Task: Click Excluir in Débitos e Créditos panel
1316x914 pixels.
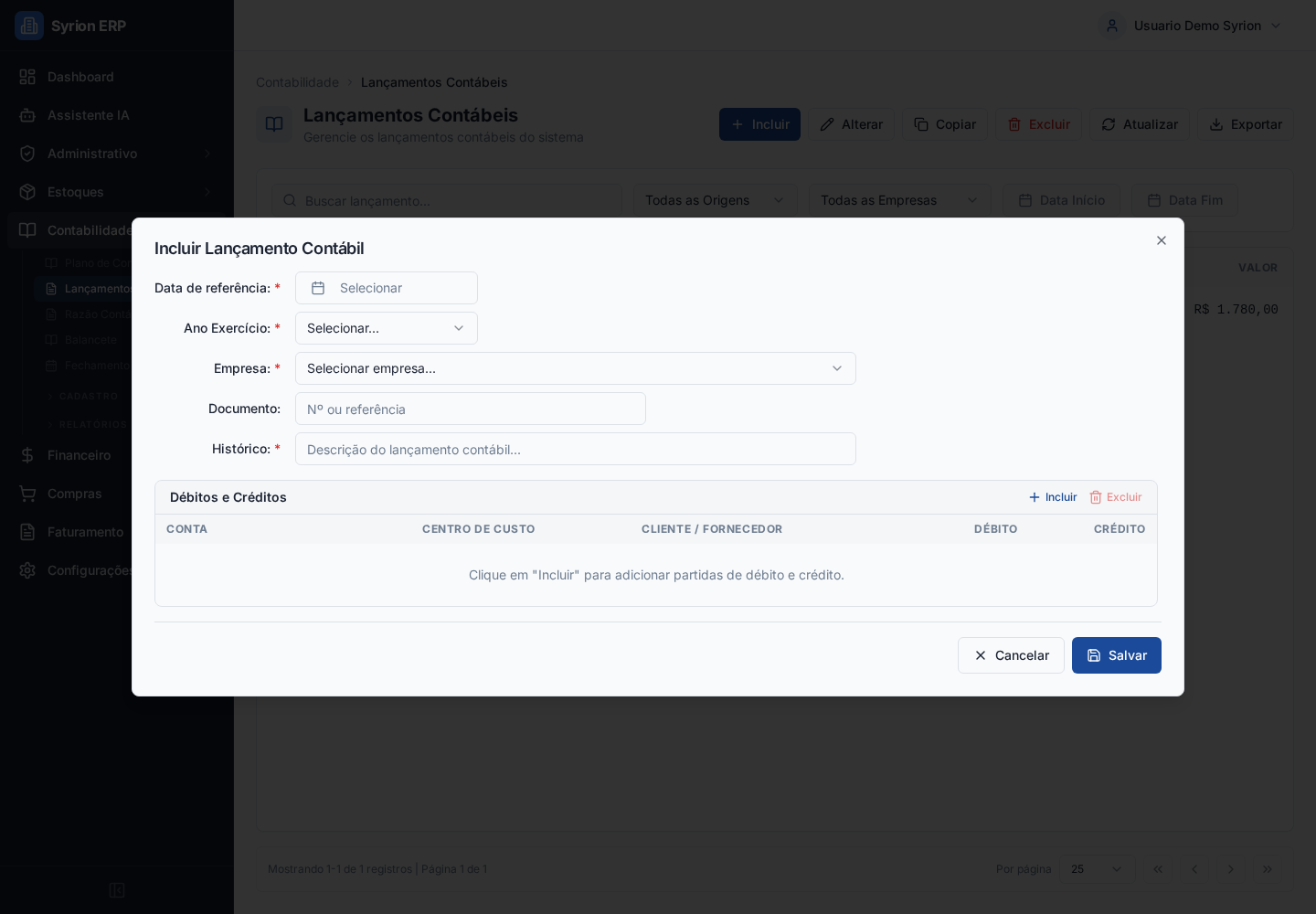Action: coord(1116,497)
